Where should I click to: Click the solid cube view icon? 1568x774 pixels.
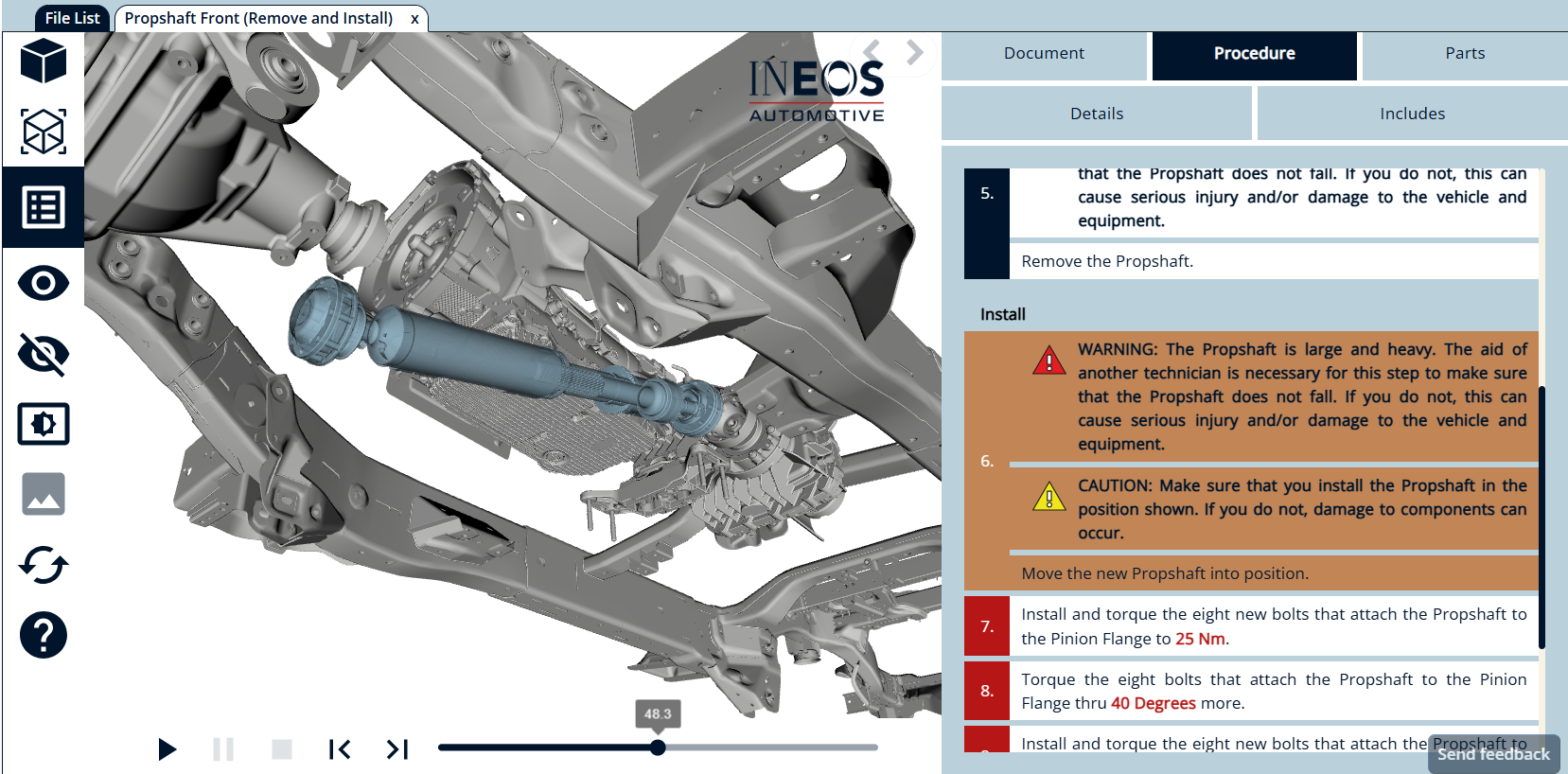click(44, 62)
